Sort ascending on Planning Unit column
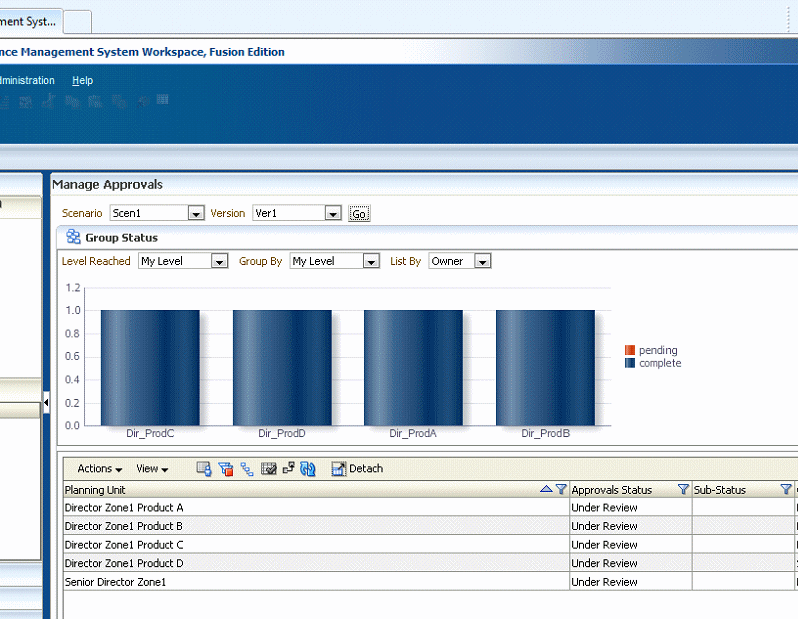This screenshot has height=619, width=798. point(545,489)
